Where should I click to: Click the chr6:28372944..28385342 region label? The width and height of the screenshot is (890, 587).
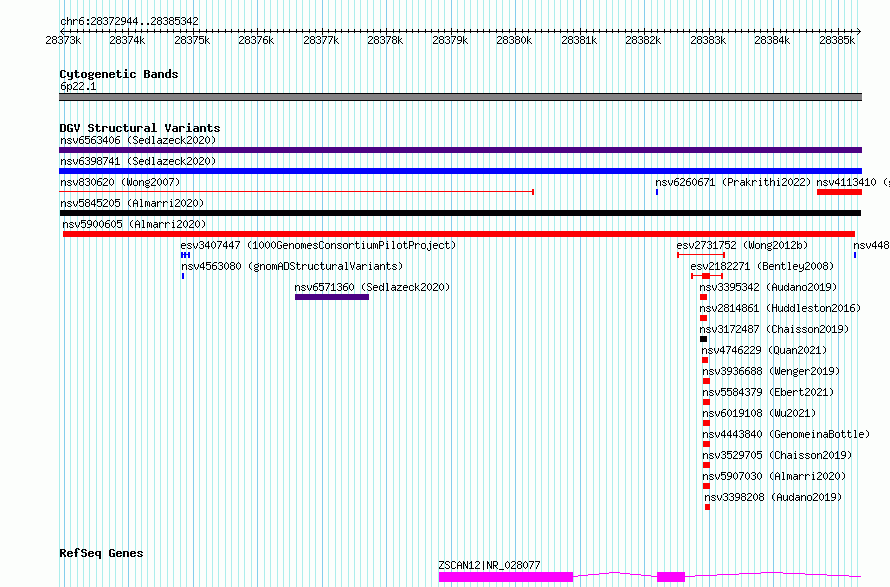tap(129, 22)
